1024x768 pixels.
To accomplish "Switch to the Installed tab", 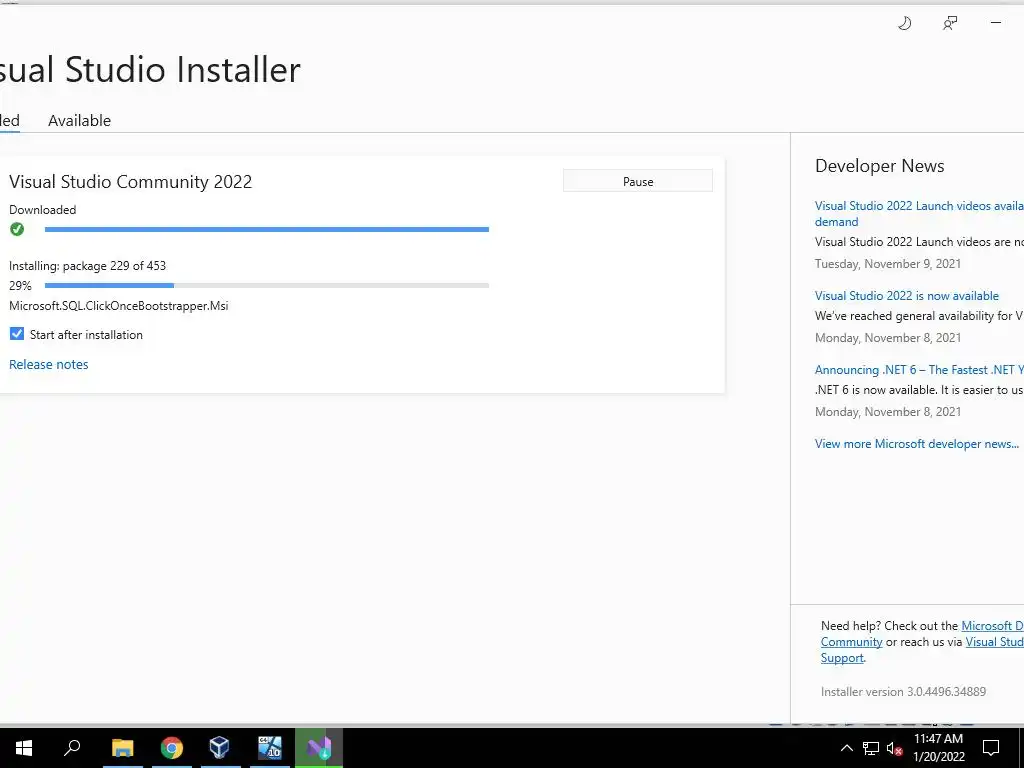I will [x=10, y=121].
